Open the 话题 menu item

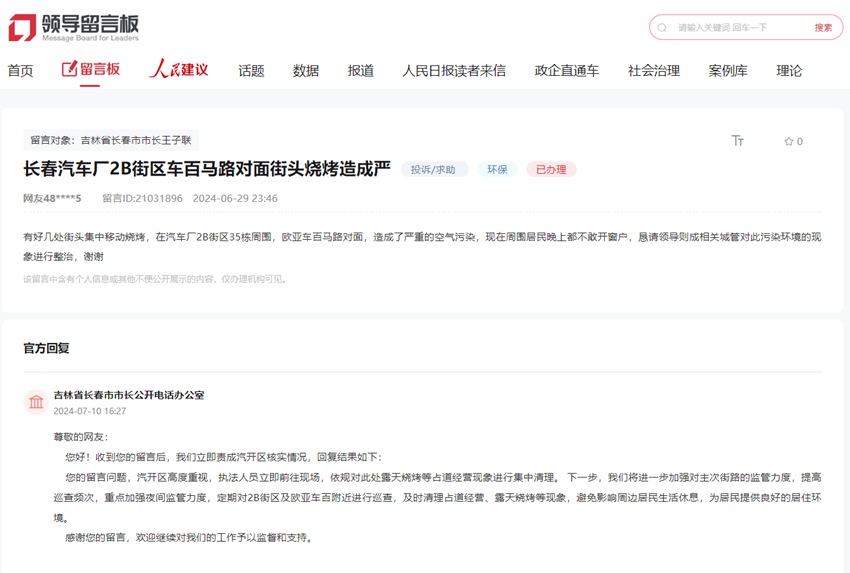pos(251,70)
